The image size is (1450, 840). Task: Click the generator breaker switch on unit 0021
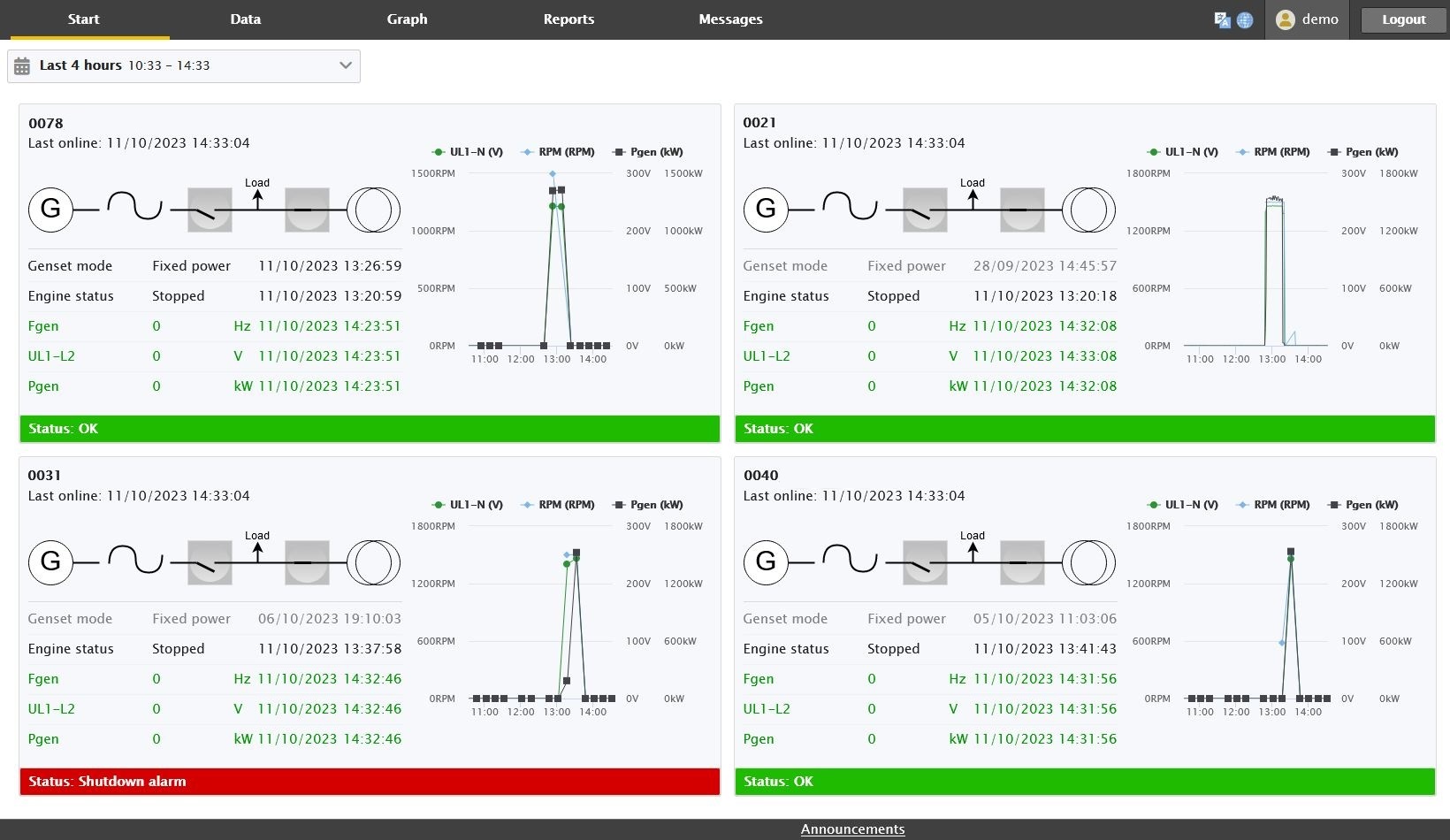924,210
